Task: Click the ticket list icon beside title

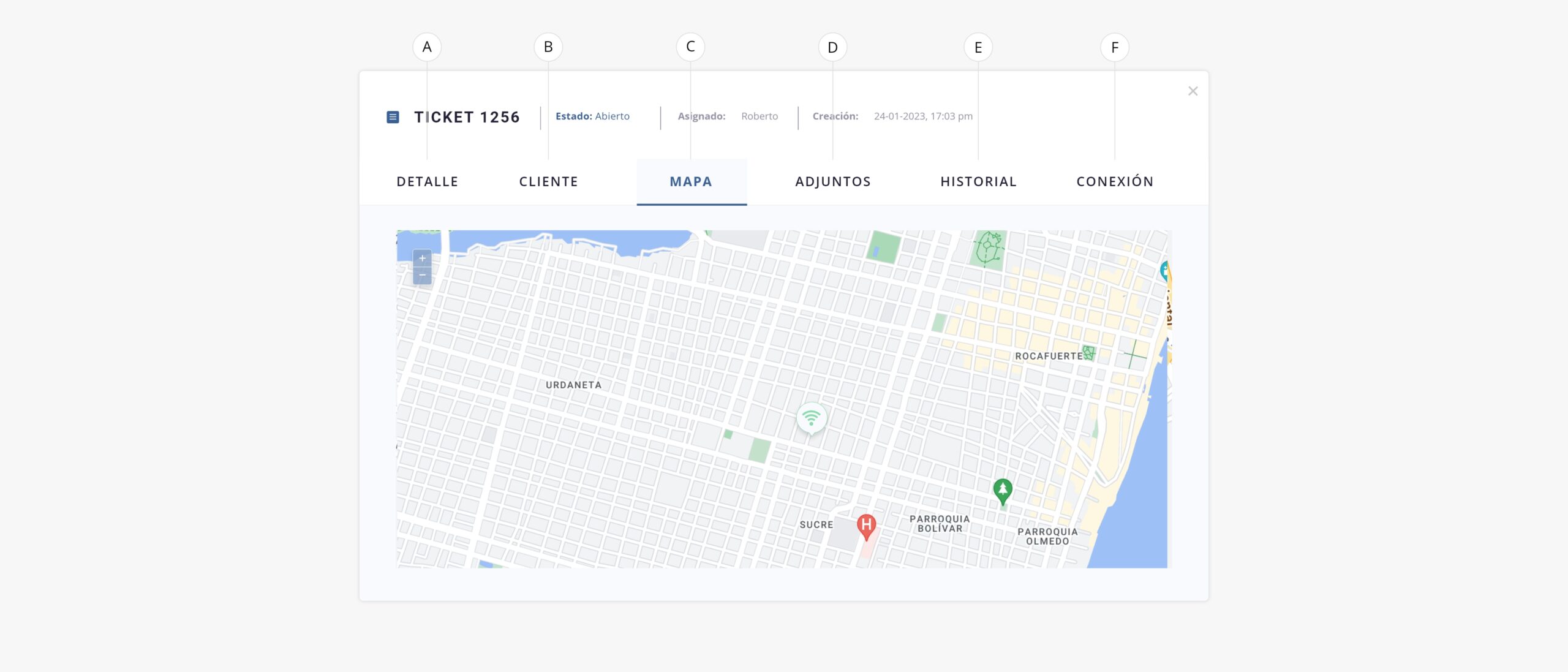Action: click(x=393, y=117)
